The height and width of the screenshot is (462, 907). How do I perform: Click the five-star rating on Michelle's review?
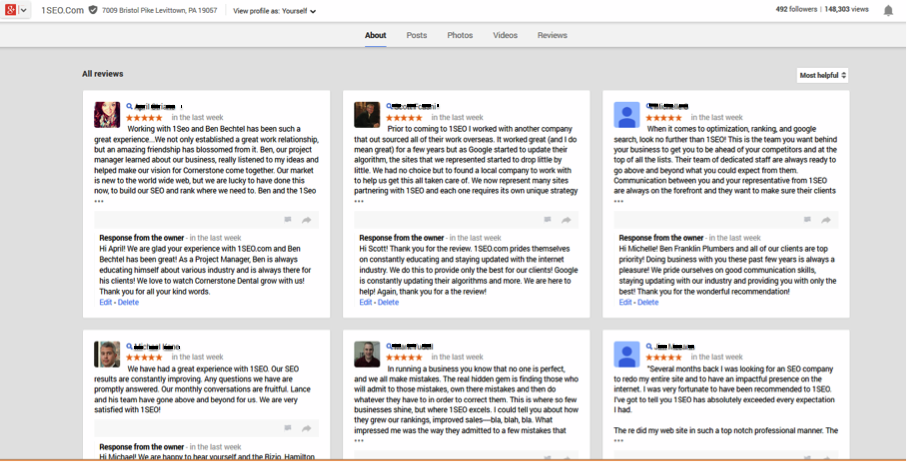(663, 117)
